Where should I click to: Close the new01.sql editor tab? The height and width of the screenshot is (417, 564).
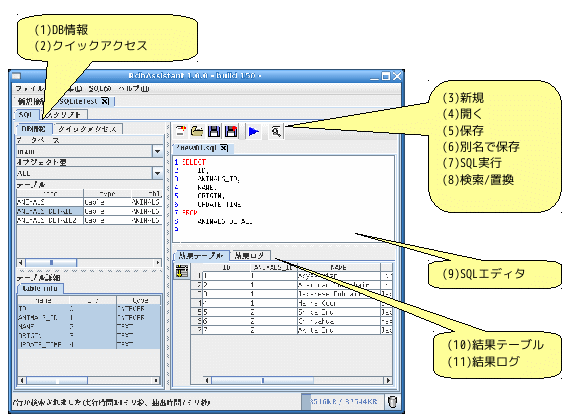[224, 148]
